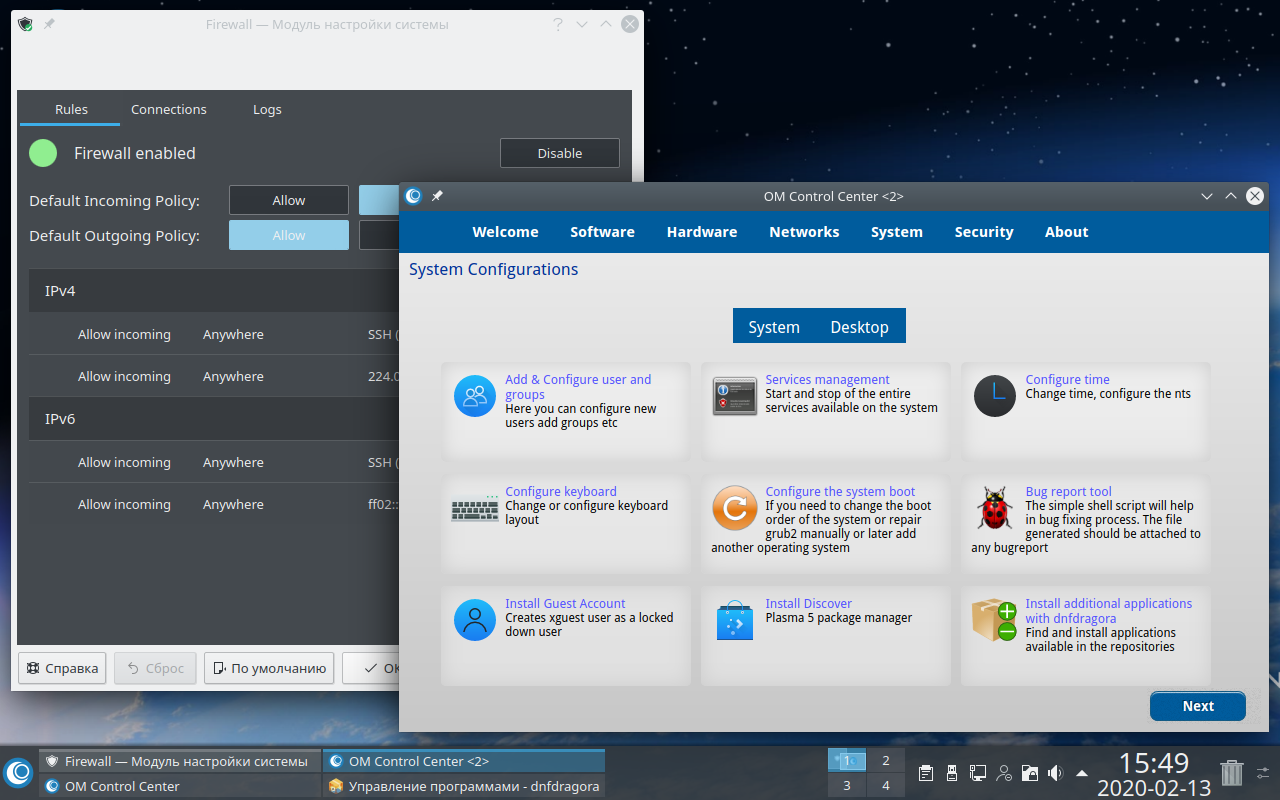Click the locked folder vault tray icon
The width and height of the screenshot is (1280, 800).
click(1029, 773)
